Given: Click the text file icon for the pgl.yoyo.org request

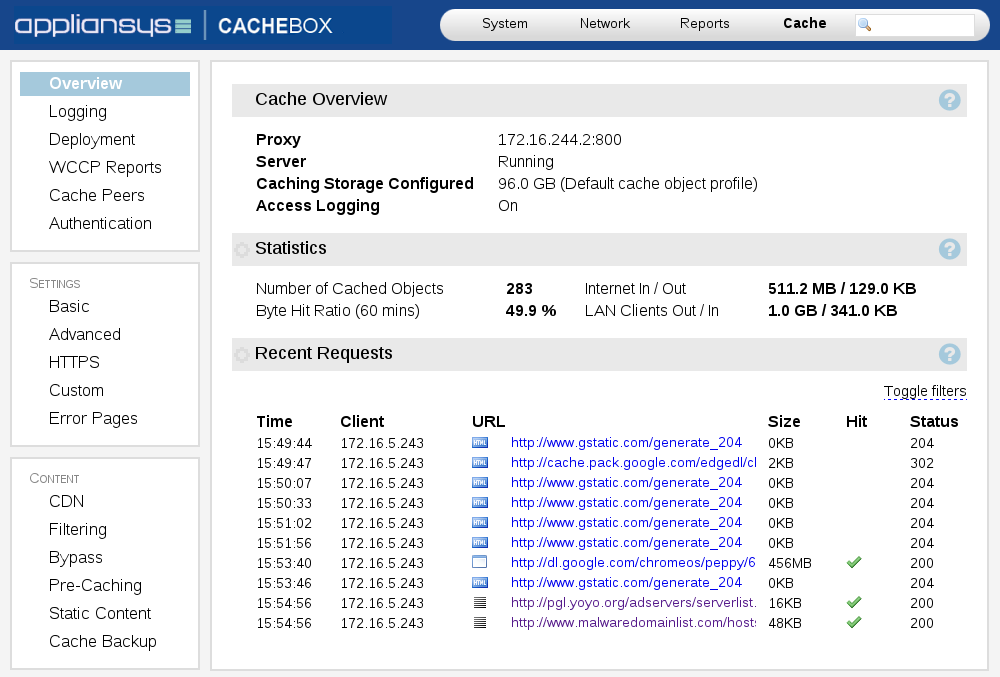Looking at the screenshot, I should (x=480, y=602).
